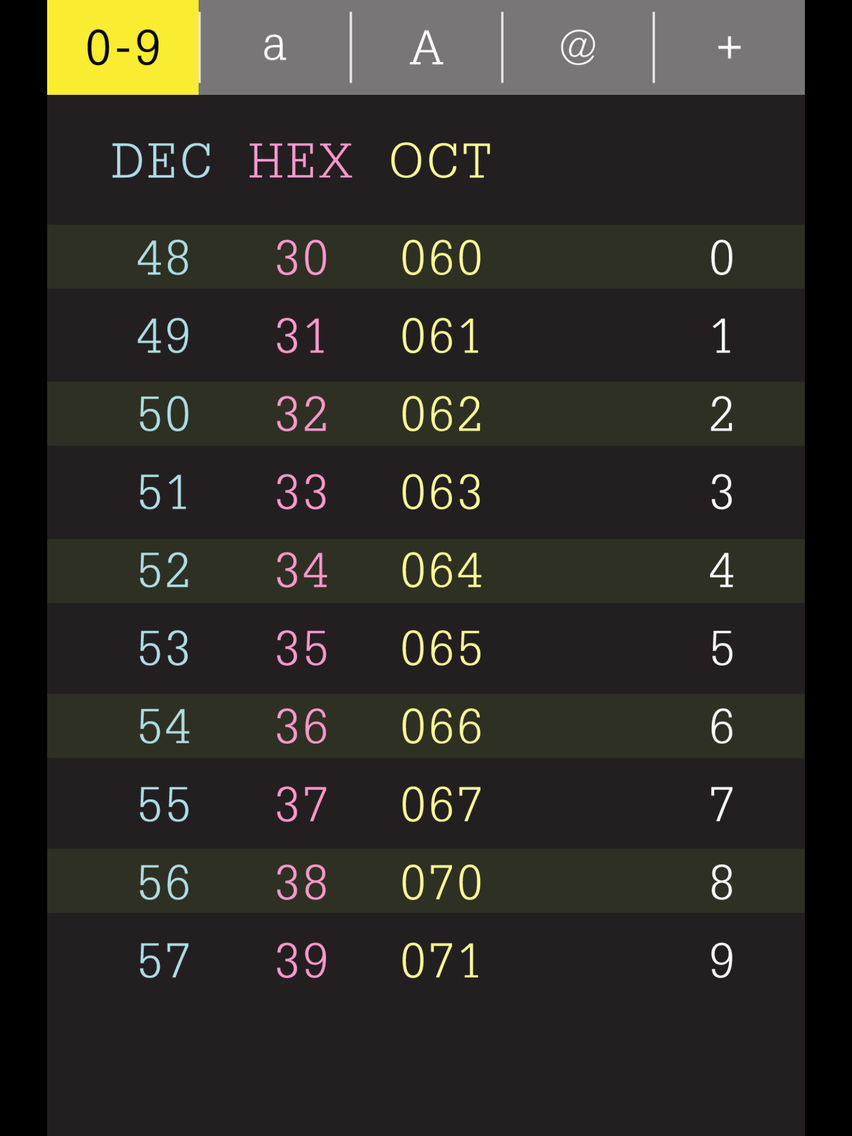Open the uppercase letters tab labeled A
Screen dimensions: 852x1136
[425, 46]
